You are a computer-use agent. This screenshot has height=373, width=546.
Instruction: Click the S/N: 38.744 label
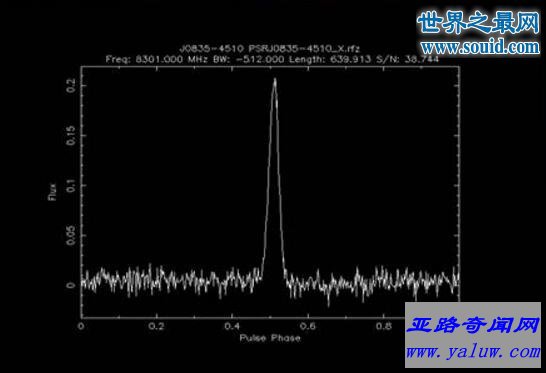tap(407, 59)
